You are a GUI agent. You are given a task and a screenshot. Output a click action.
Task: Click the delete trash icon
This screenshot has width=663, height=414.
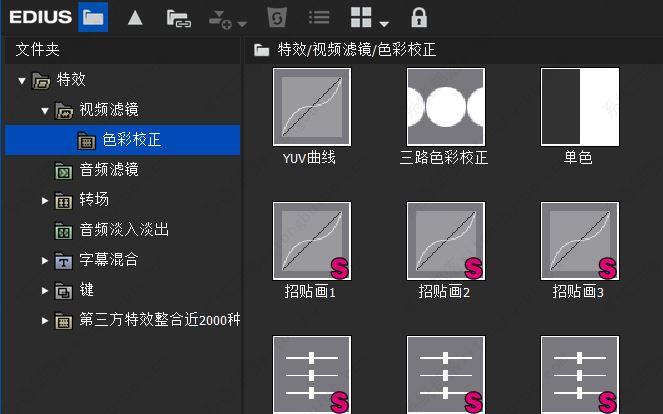coord(277,18)
